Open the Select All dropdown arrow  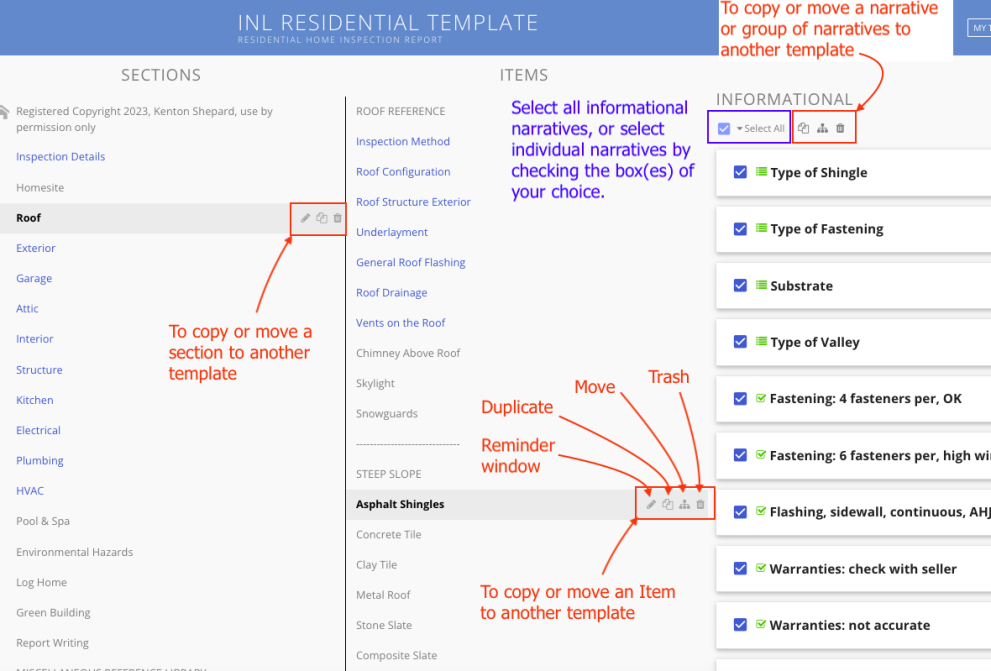coord(740,127)
